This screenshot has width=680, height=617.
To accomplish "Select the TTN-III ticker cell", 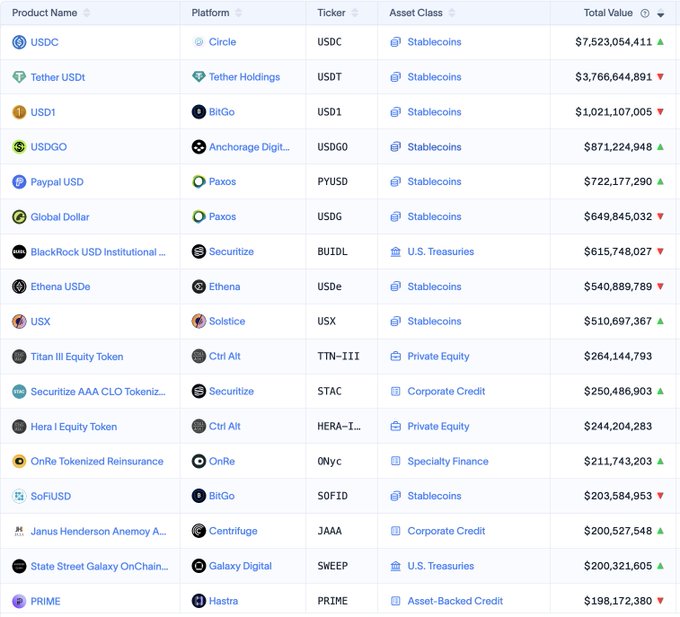I will point(338,356).
